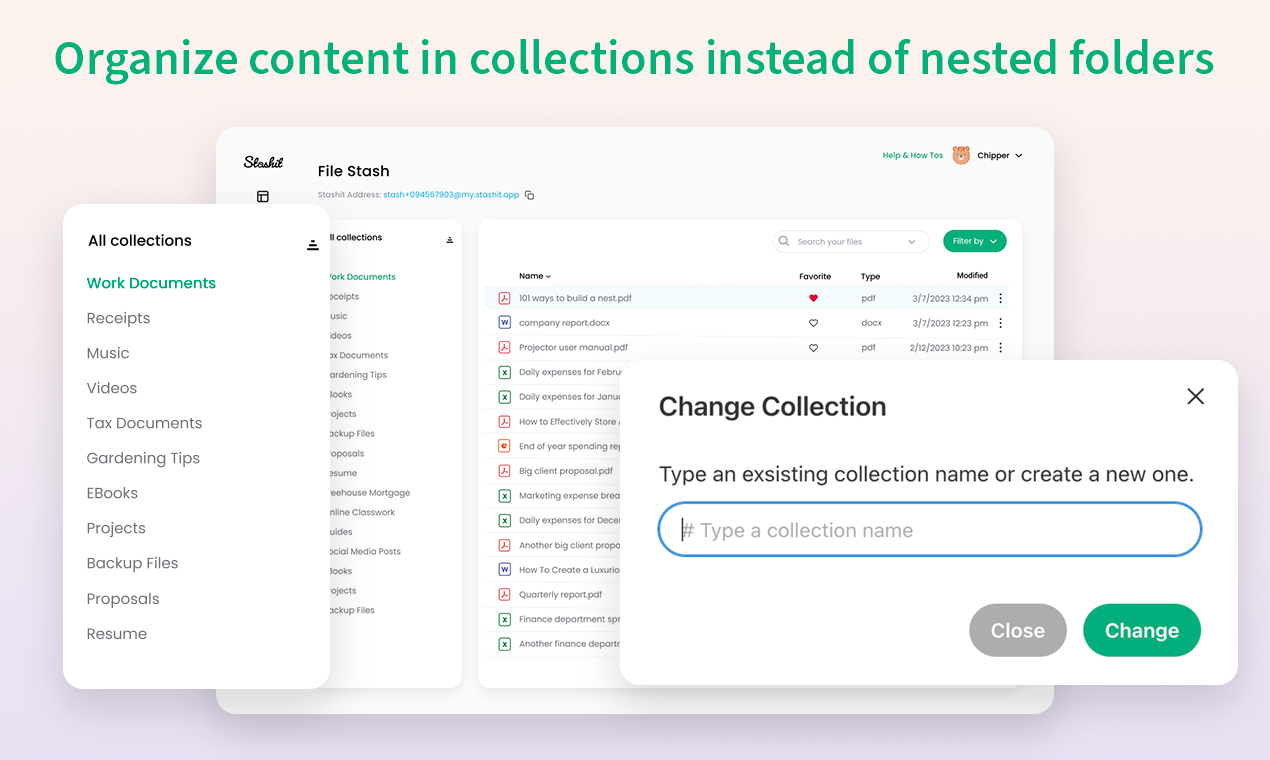Viewport: 1270px width, 760px height.
Task: Click the sort icon beside All collections
Action: pos(312,244)
